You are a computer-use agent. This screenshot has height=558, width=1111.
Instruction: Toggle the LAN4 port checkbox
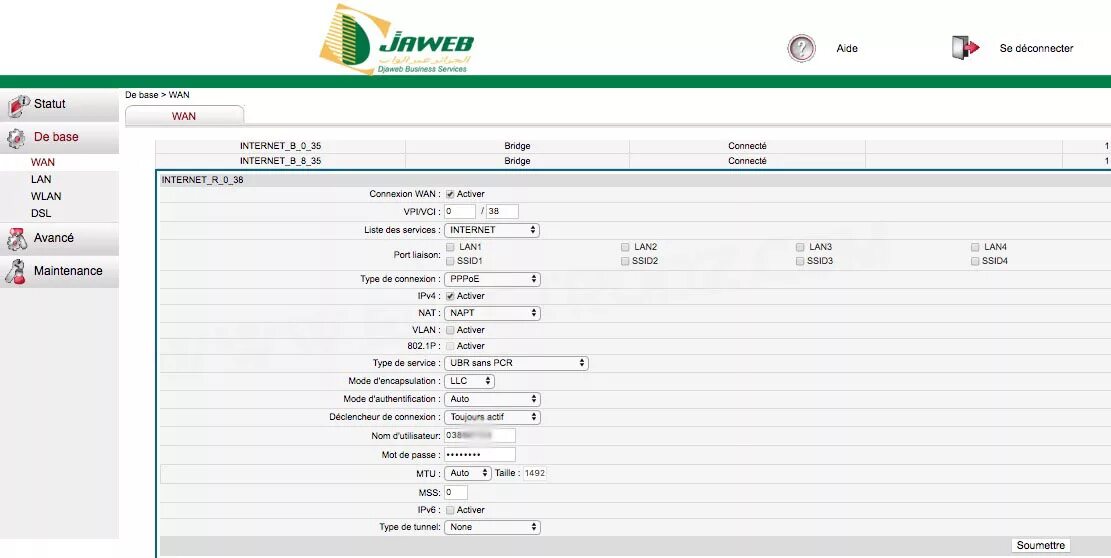[x=975, y=247]
